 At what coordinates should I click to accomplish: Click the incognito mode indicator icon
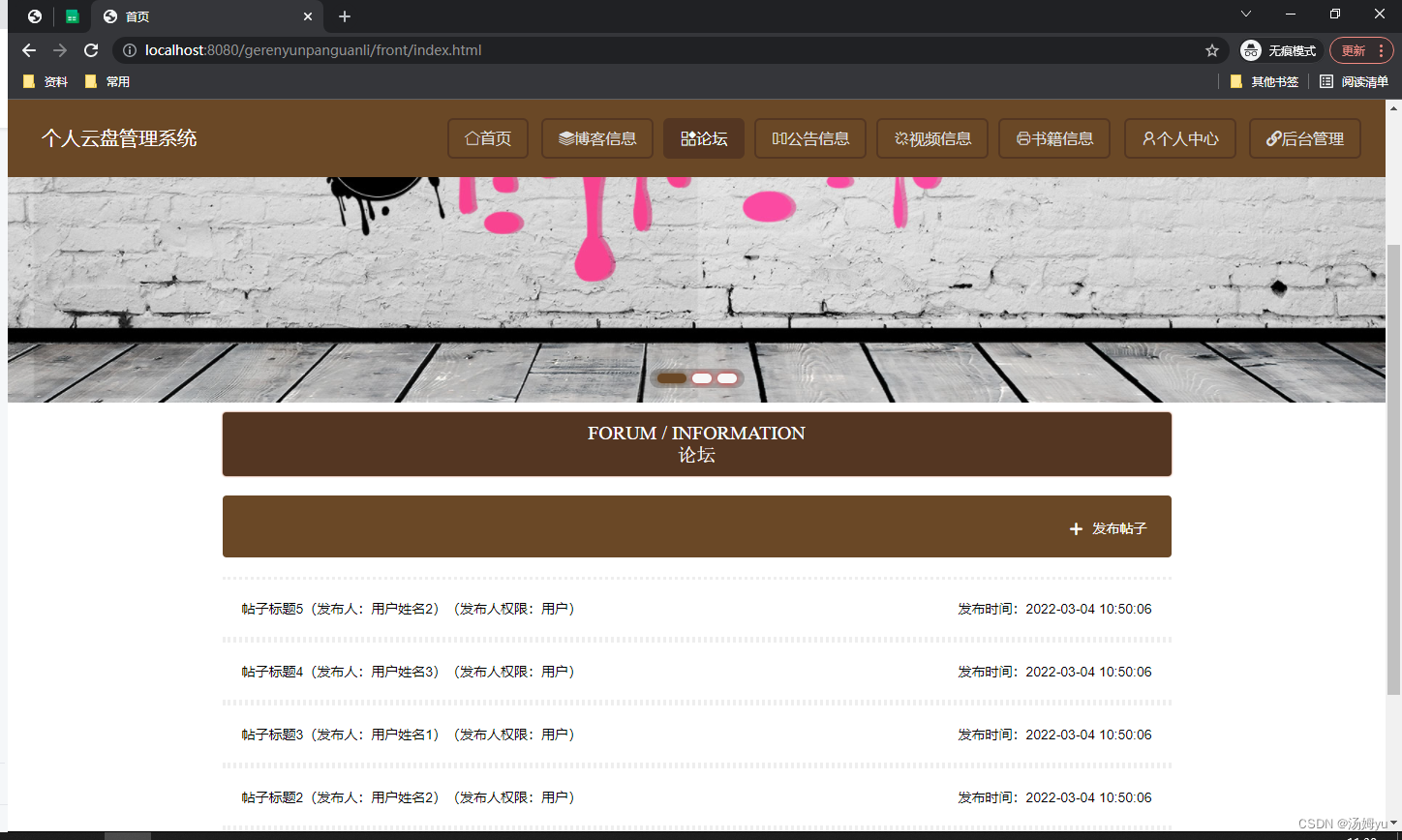click(x=1250, y=49)
